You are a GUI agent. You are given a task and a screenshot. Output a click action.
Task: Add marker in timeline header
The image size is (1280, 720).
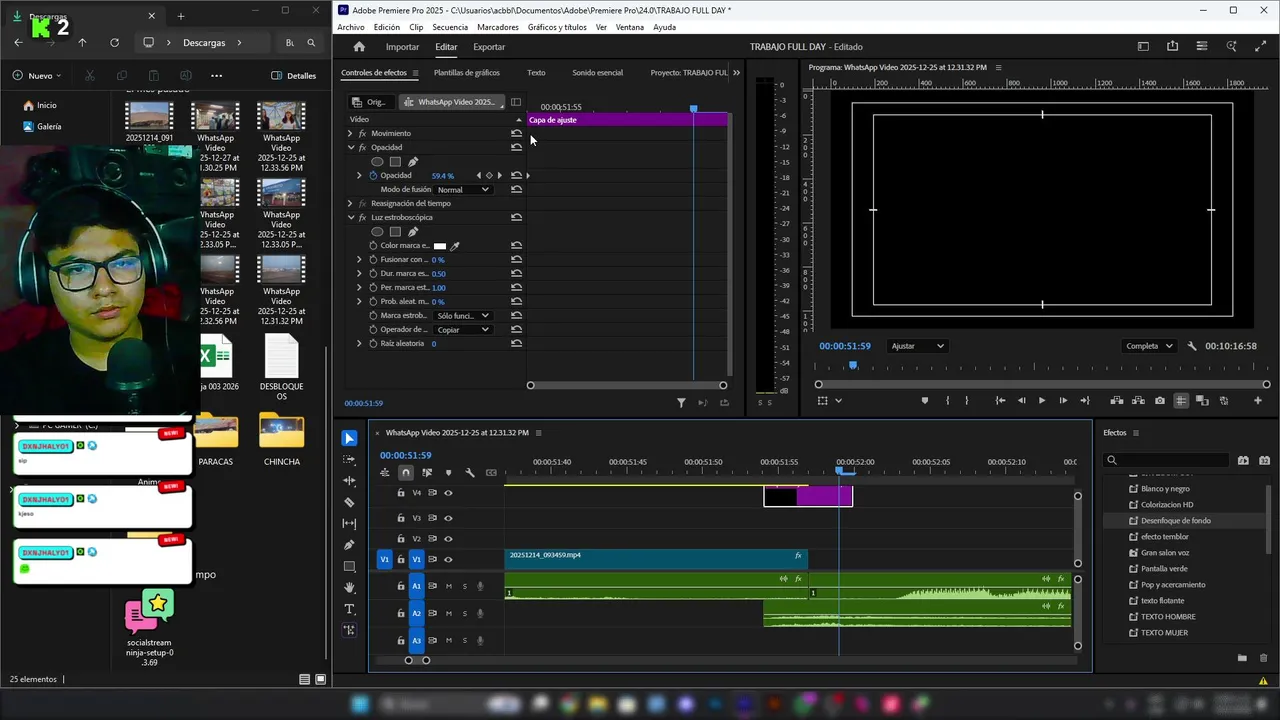pyautogui.click(x=448, y=473)
